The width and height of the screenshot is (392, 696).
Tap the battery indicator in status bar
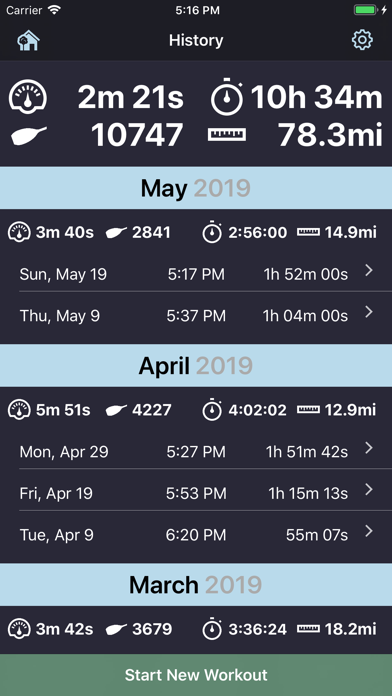click(366, 10)
